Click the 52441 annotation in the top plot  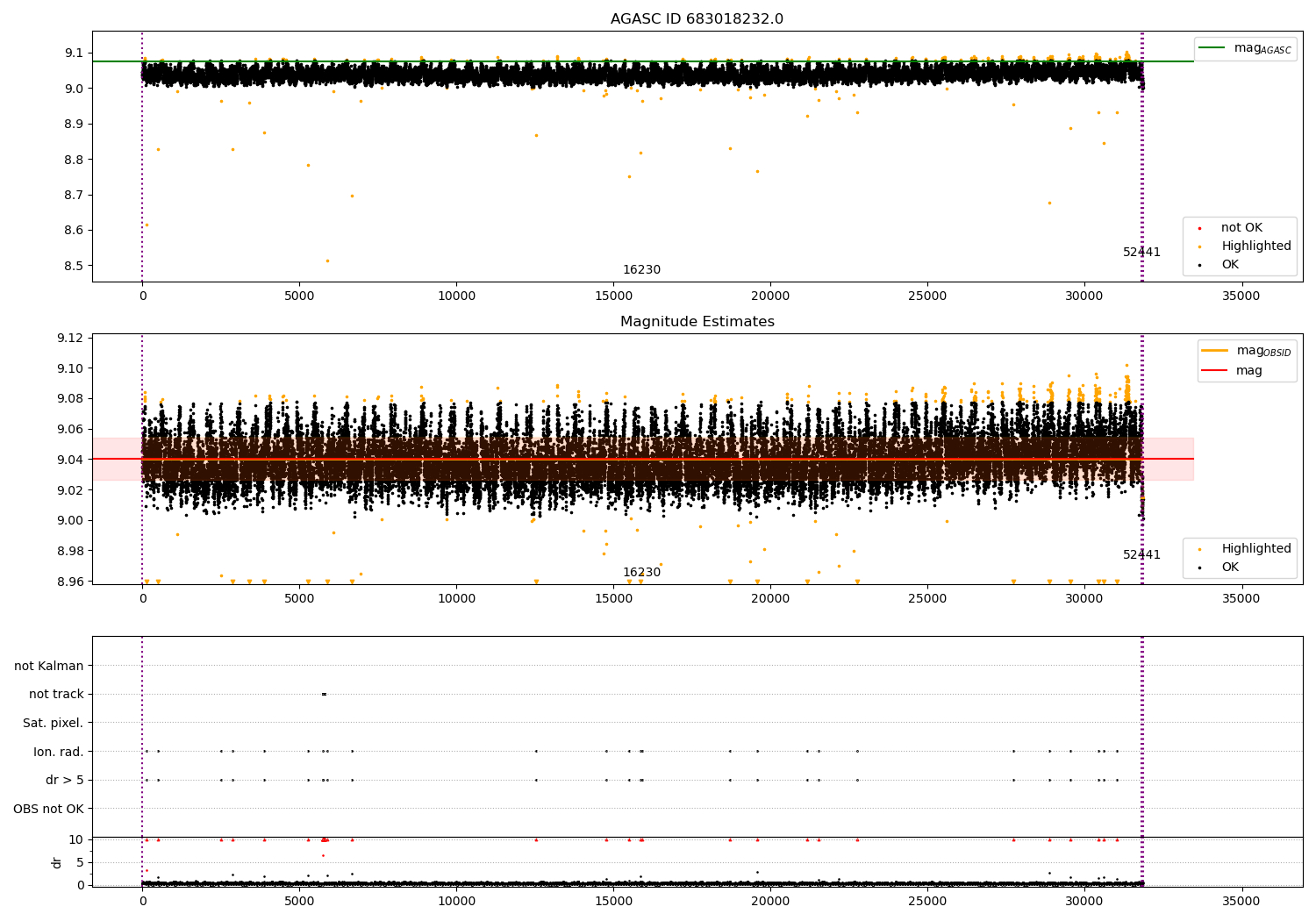point(1141,253)
